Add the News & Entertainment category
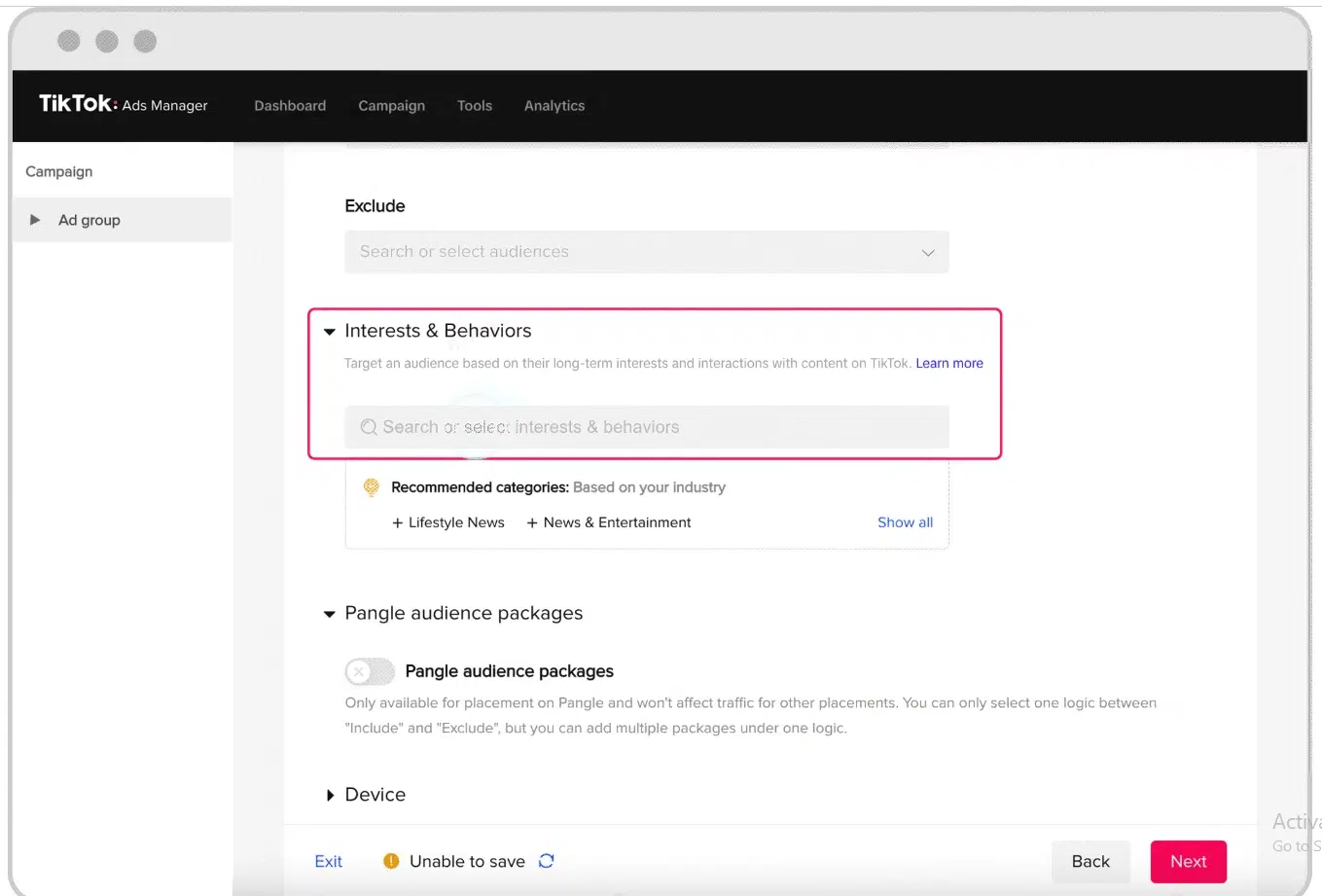The image size is (1322, 896). click(x=609, y=522)
